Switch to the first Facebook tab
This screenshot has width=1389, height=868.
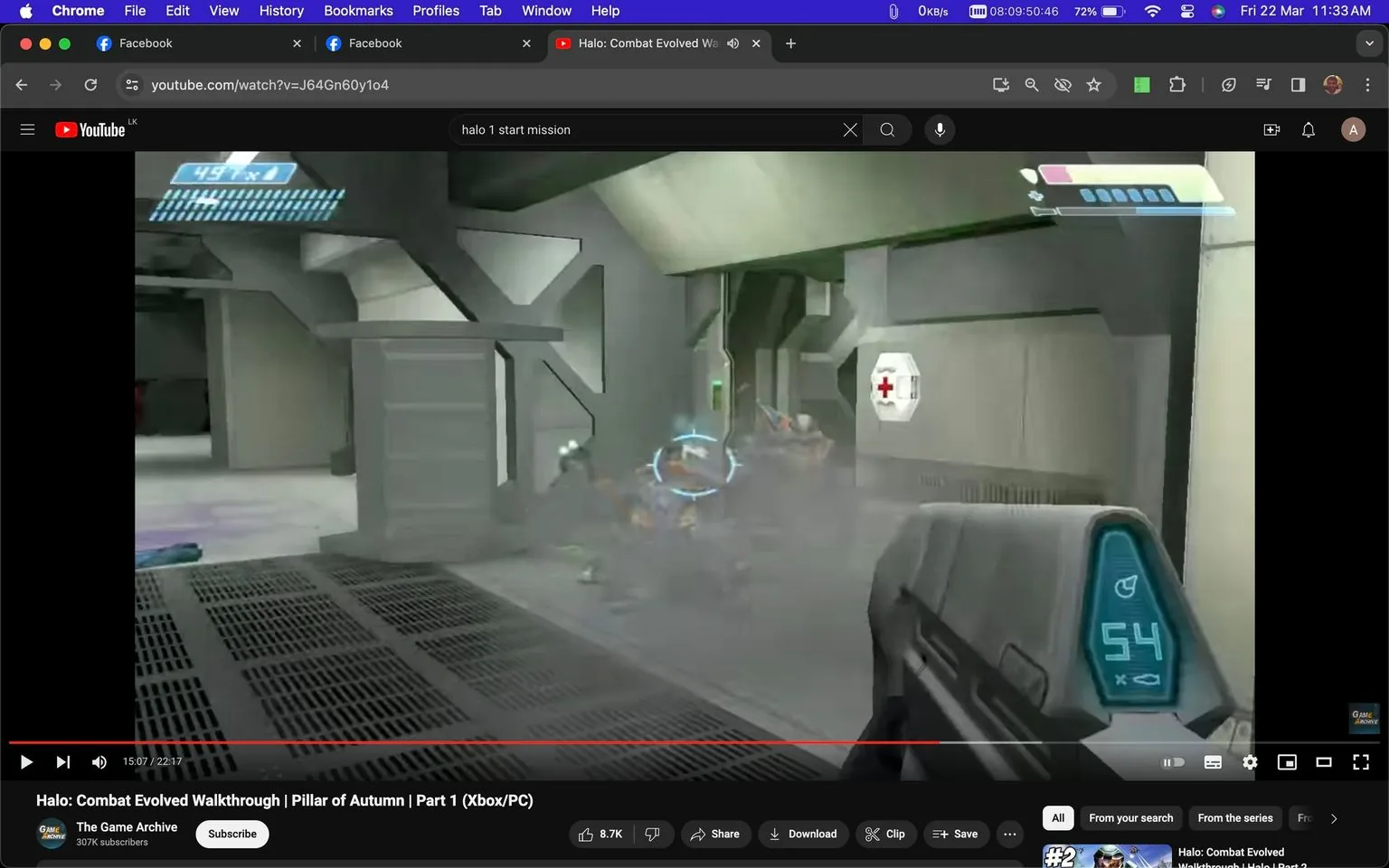tap(181, 42)
